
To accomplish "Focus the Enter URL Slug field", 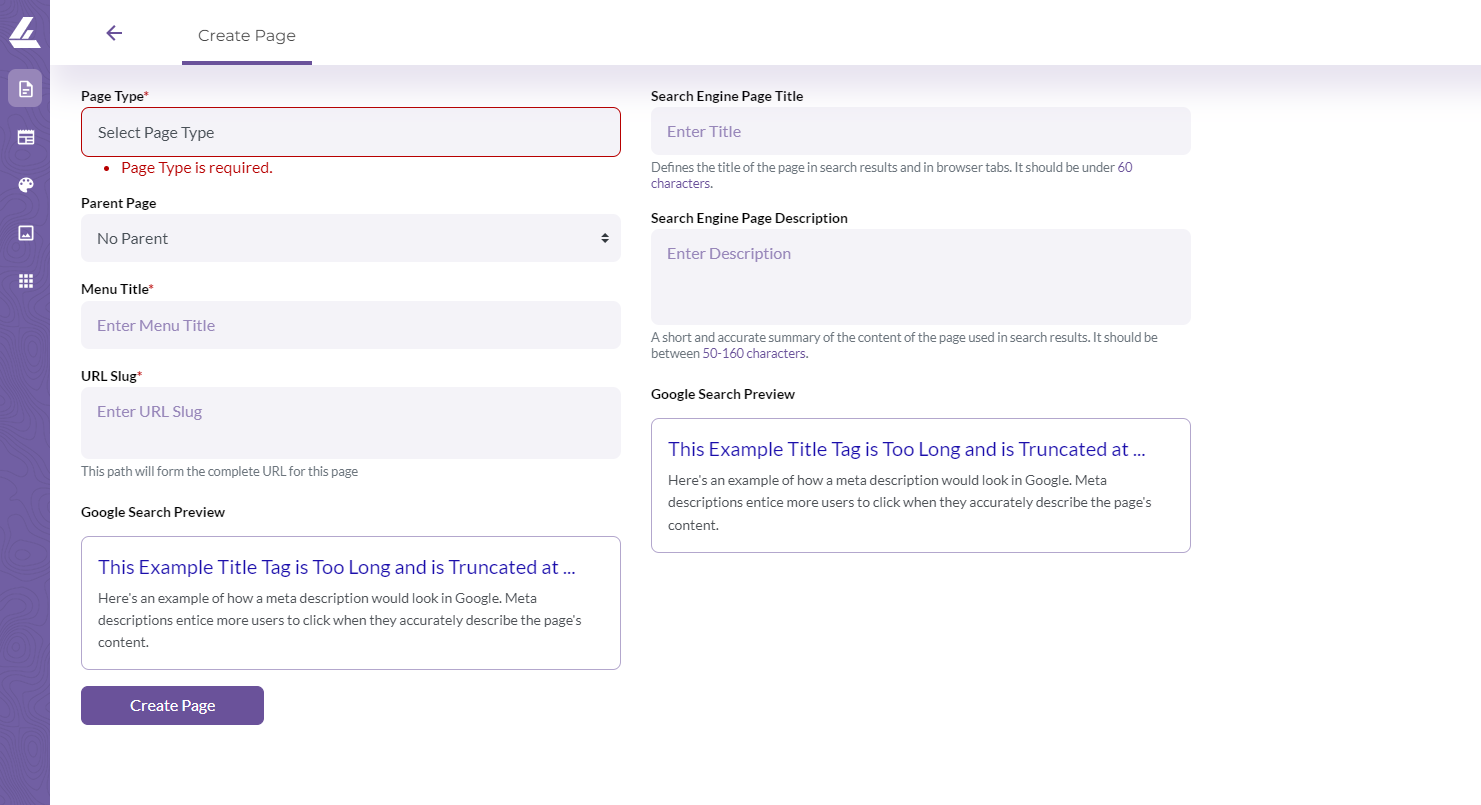I will click(x=351, y=423).
